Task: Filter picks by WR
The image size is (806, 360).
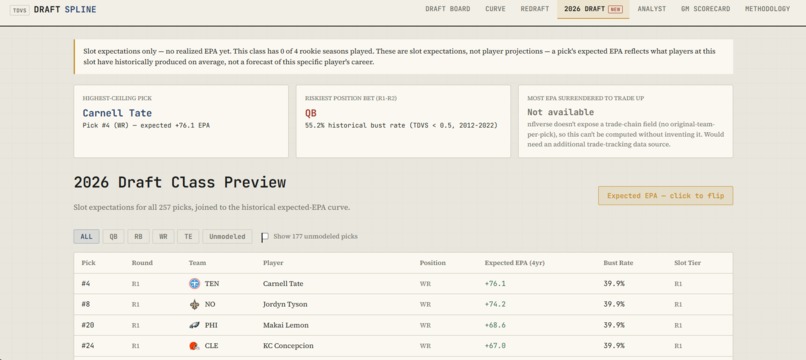Action: tap(163, 237)
